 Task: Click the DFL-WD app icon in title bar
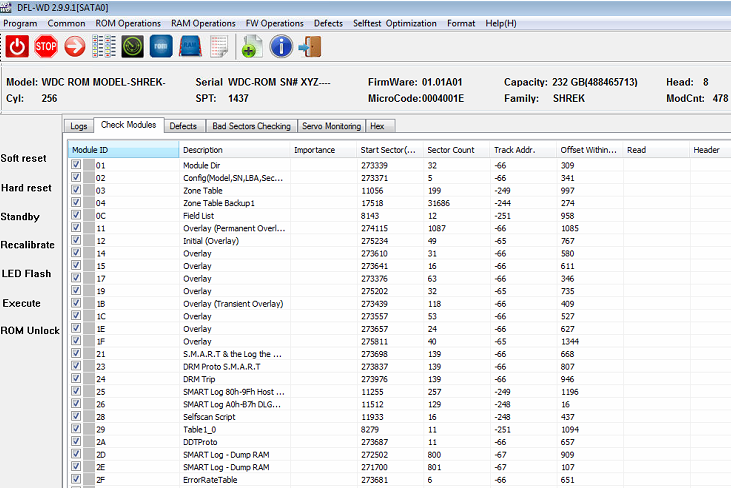(x=6, y=7)
